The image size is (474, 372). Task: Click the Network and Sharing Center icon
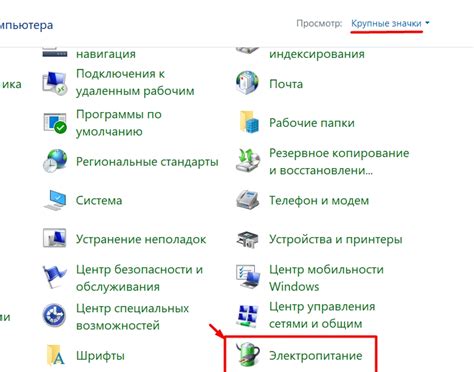click(x=247, y=315)
